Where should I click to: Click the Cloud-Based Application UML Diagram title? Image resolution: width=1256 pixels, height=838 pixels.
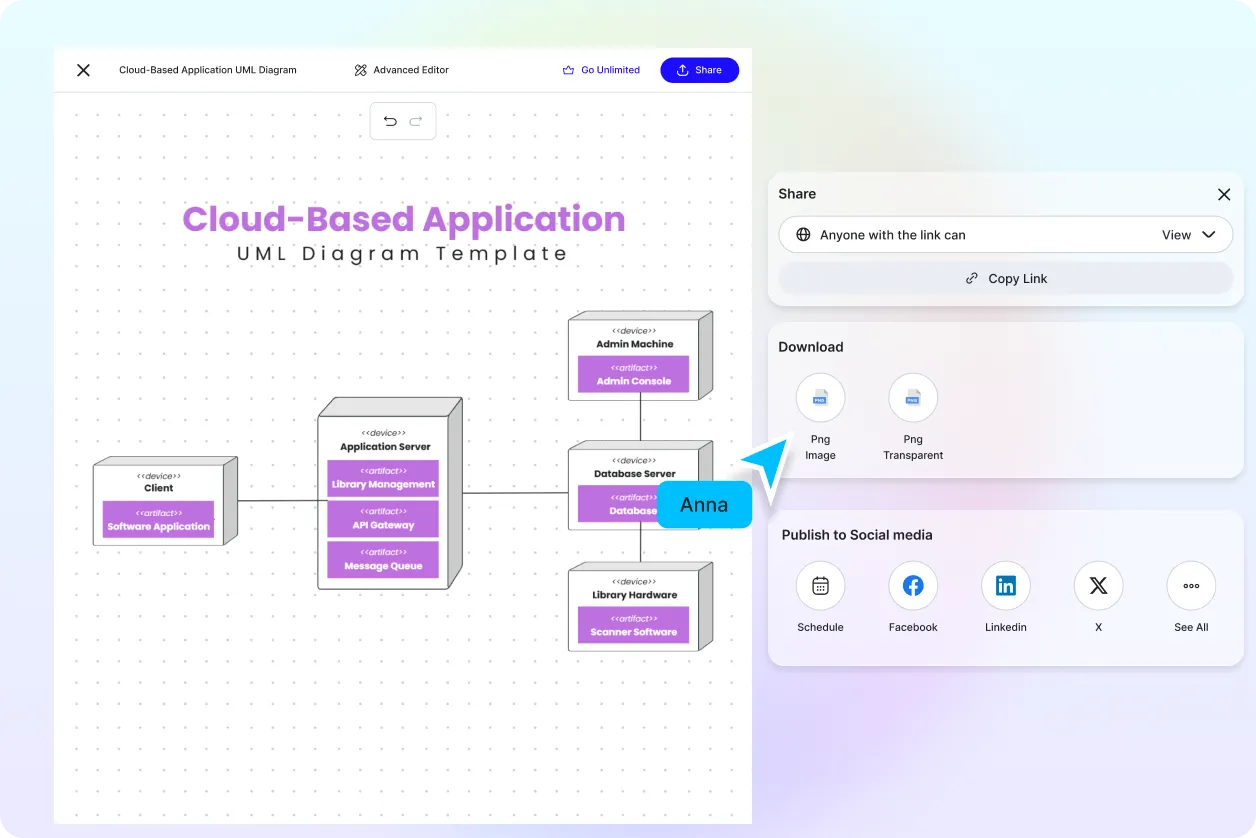click(x=208, y=70)
